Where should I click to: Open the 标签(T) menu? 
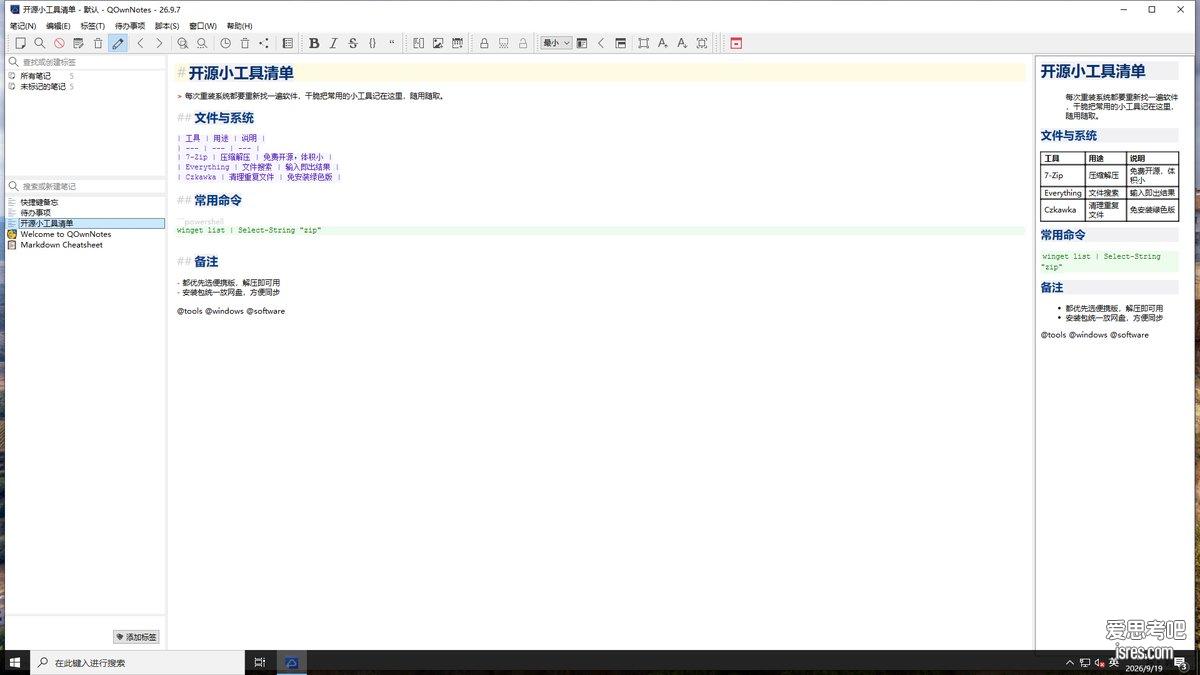click(93, 26)
